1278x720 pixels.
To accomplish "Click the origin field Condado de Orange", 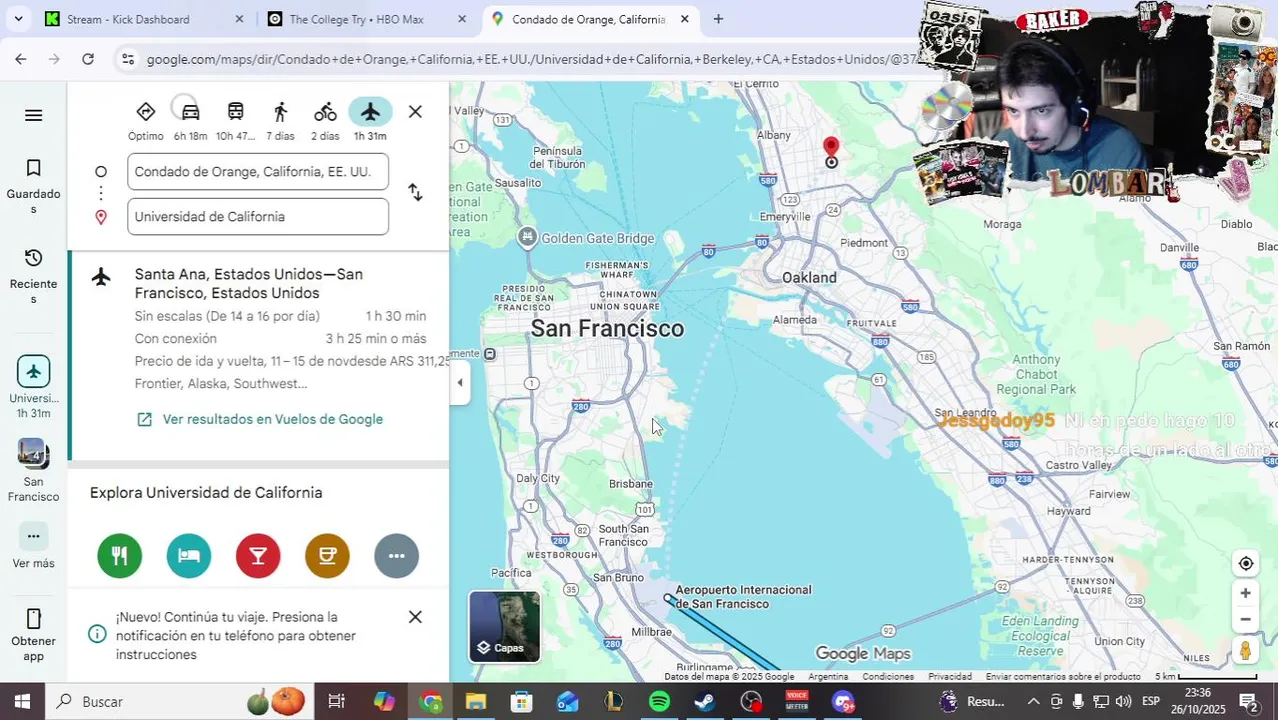I will (x=258, y=172).
